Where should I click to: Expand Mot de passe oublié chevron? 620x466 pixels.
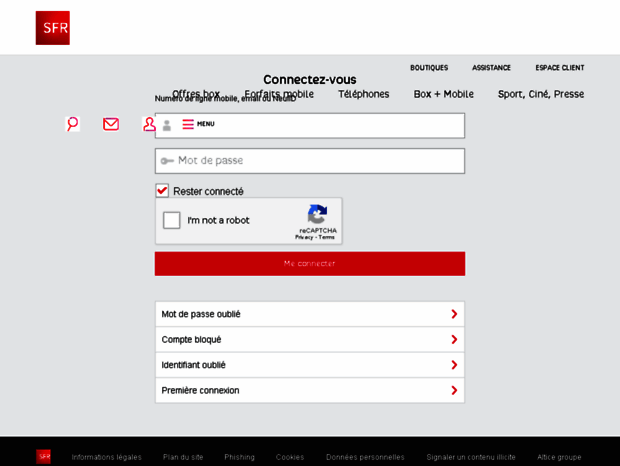[x=454, y=314]
